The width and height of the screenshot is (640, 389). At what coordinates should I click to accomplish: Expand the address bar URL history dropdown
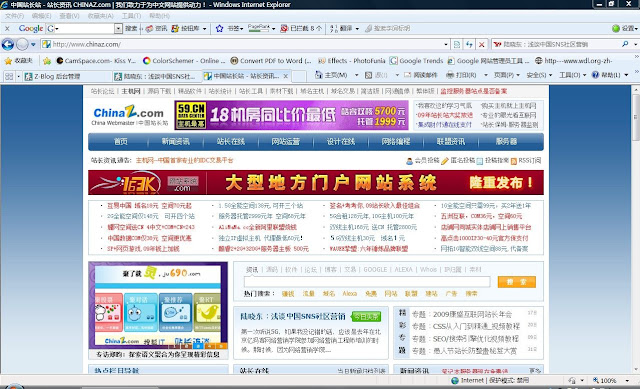pos(446,44)
